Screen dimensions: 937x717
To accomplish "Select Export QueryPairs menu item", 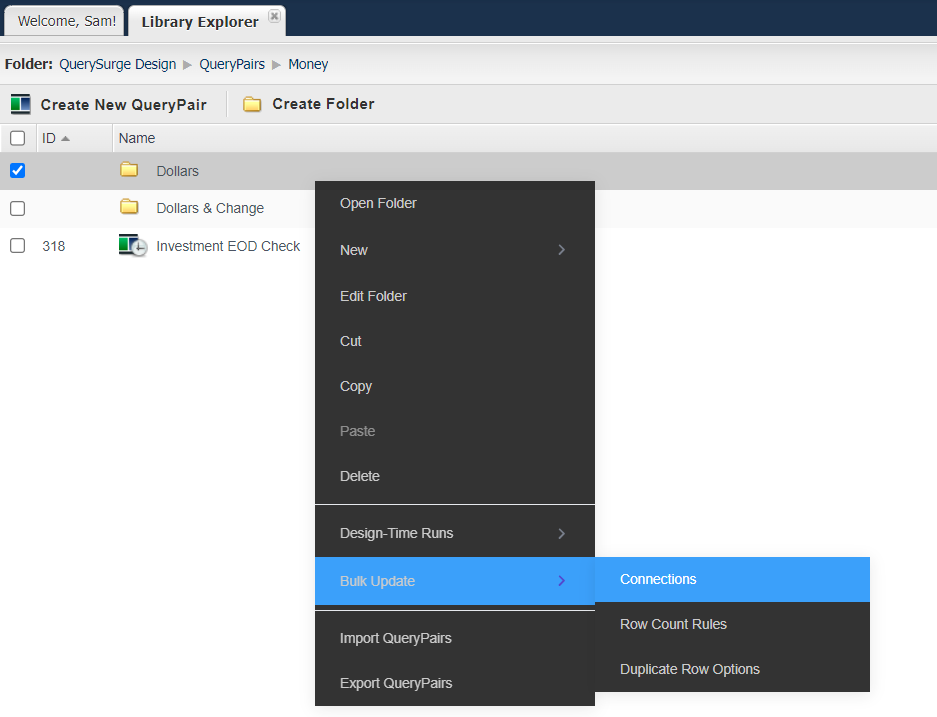I will click(455, 683).
